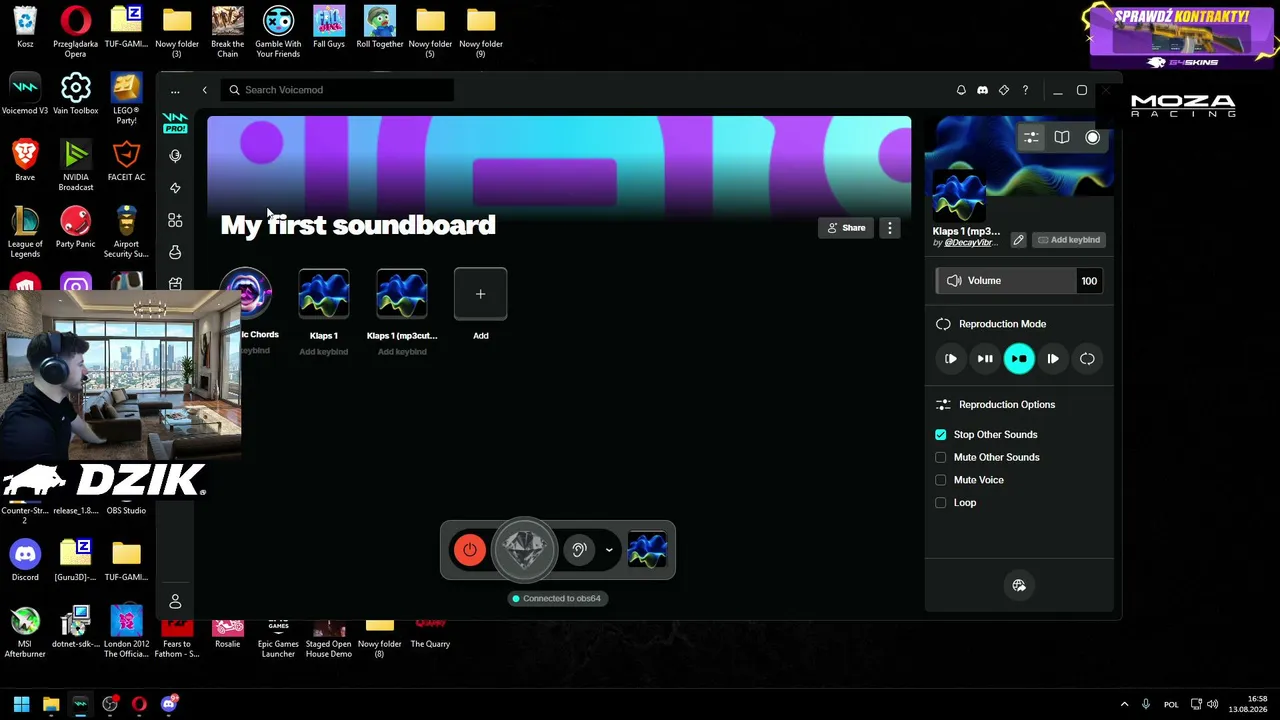Screen dimensions: 1280x720
Task: Open Discord from the taskbar
Action: click(169, 704)
